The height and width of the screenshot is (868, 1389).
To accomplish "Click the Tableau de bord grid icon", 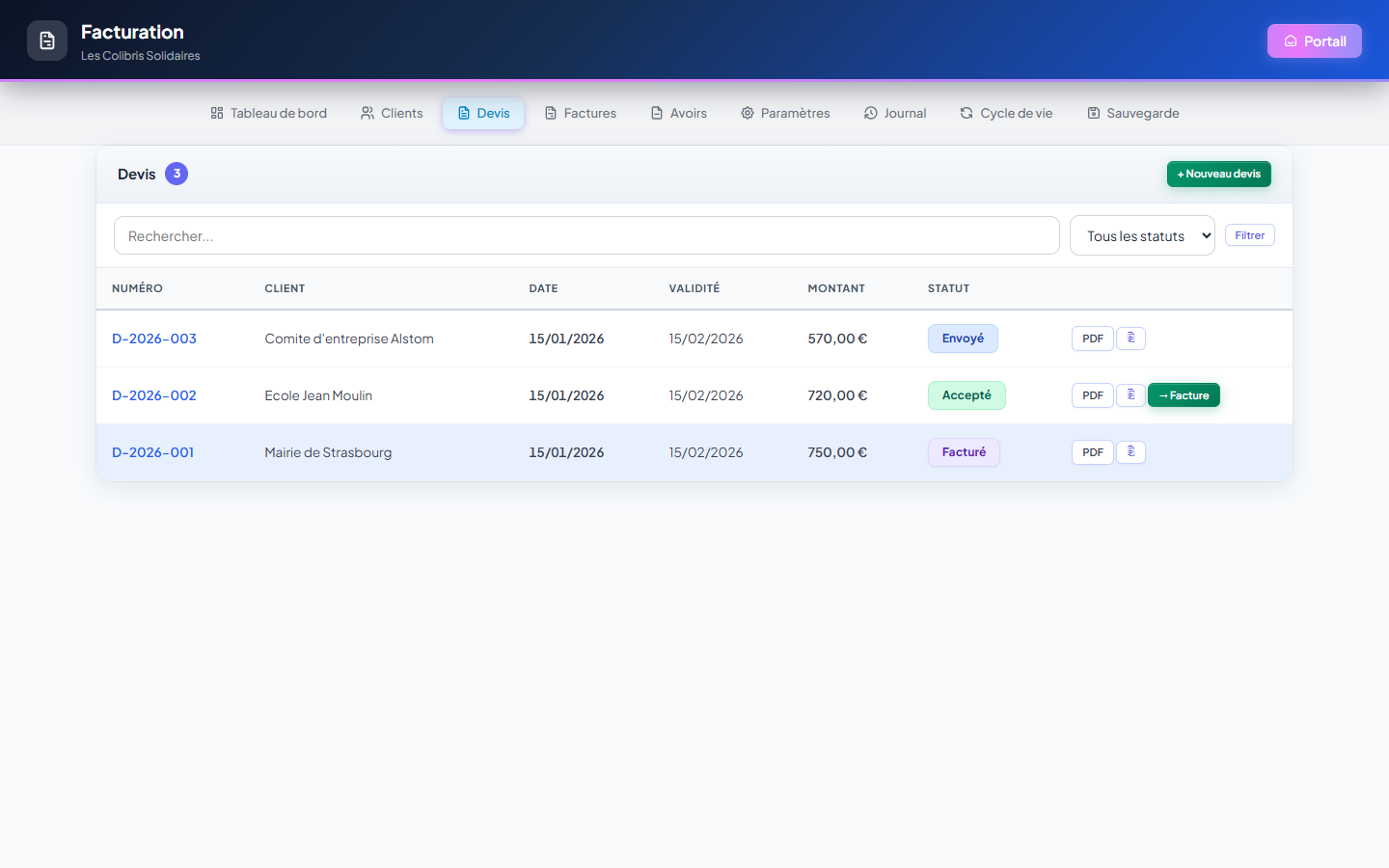I will (217, 113).
